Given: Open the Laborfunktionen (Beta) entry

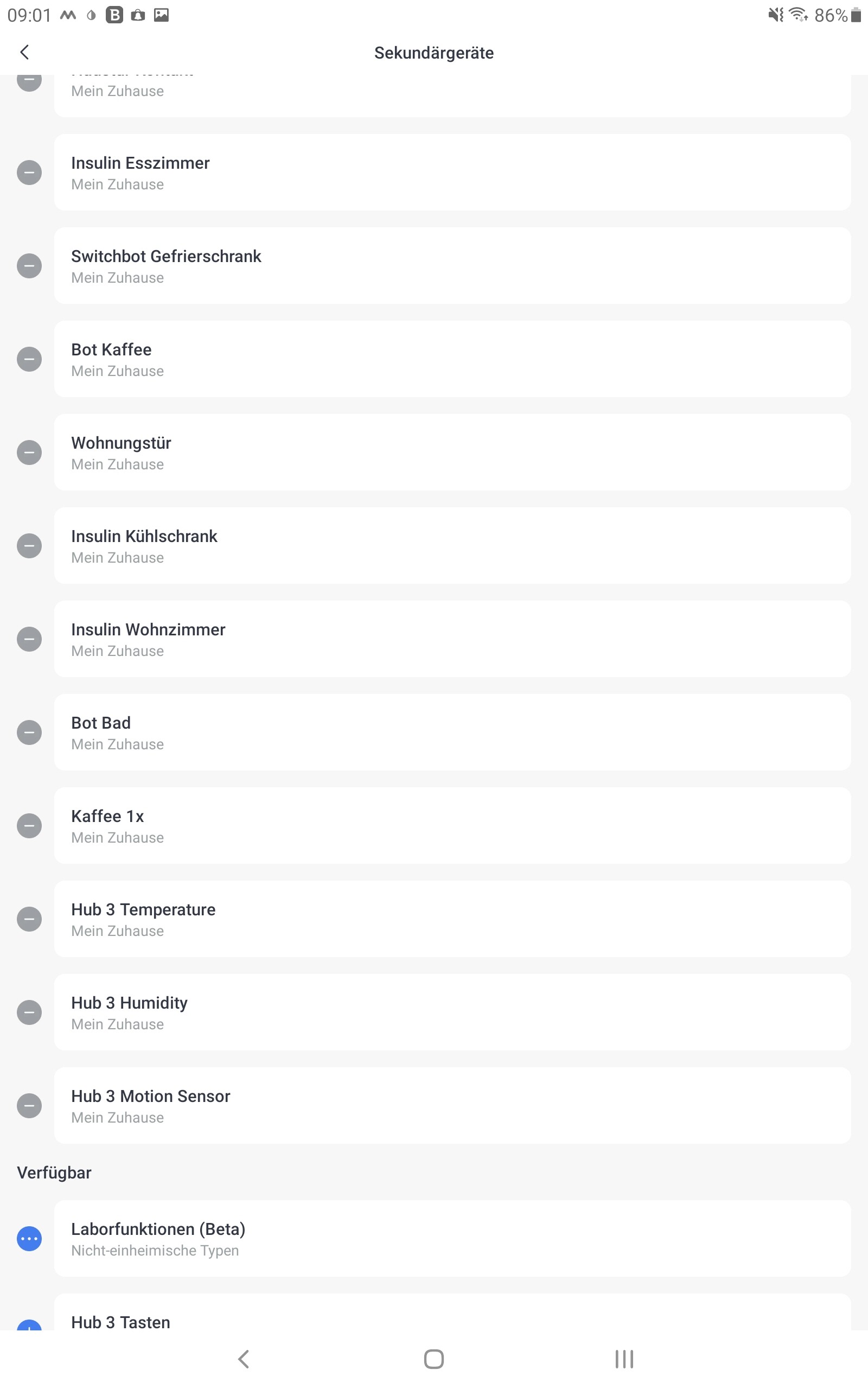Looking at the screenshot, I should [452, 1239].
